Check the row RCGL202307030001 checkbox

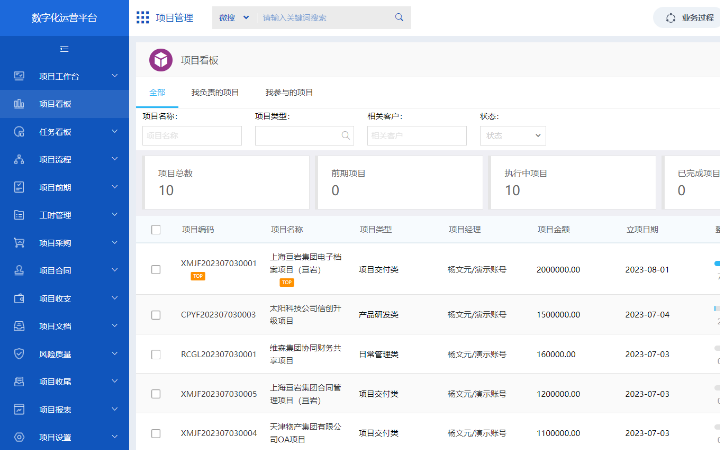click(x=156, y=354)
